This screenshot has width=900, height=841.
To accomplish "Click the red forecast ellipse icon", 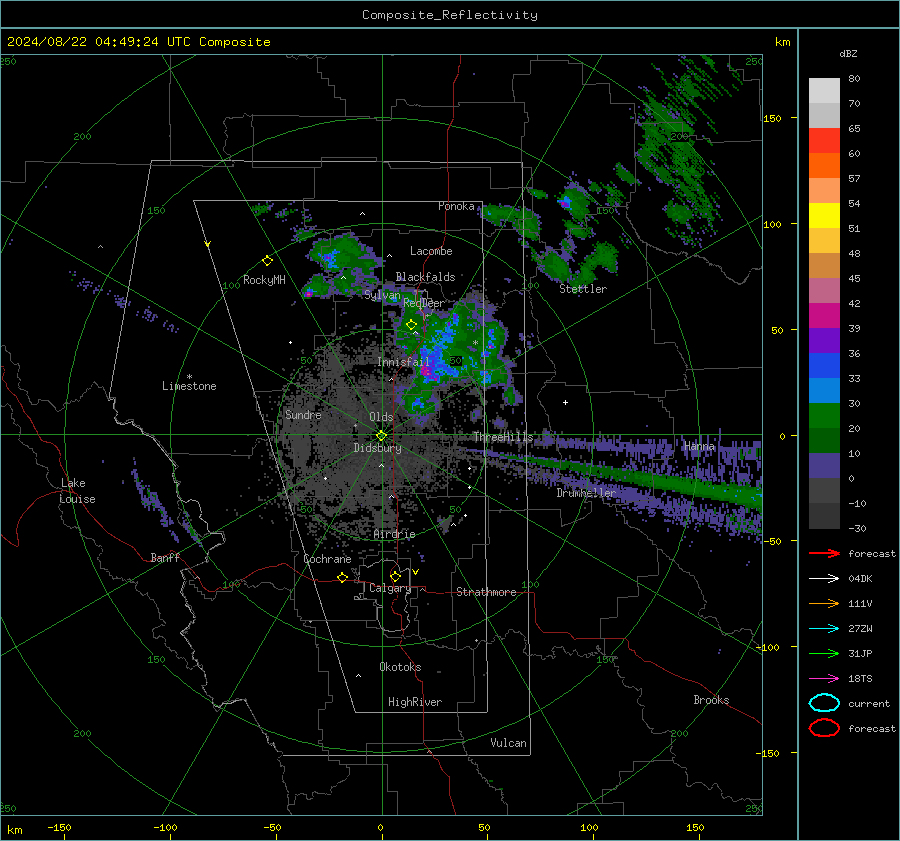I will (824, 728).
